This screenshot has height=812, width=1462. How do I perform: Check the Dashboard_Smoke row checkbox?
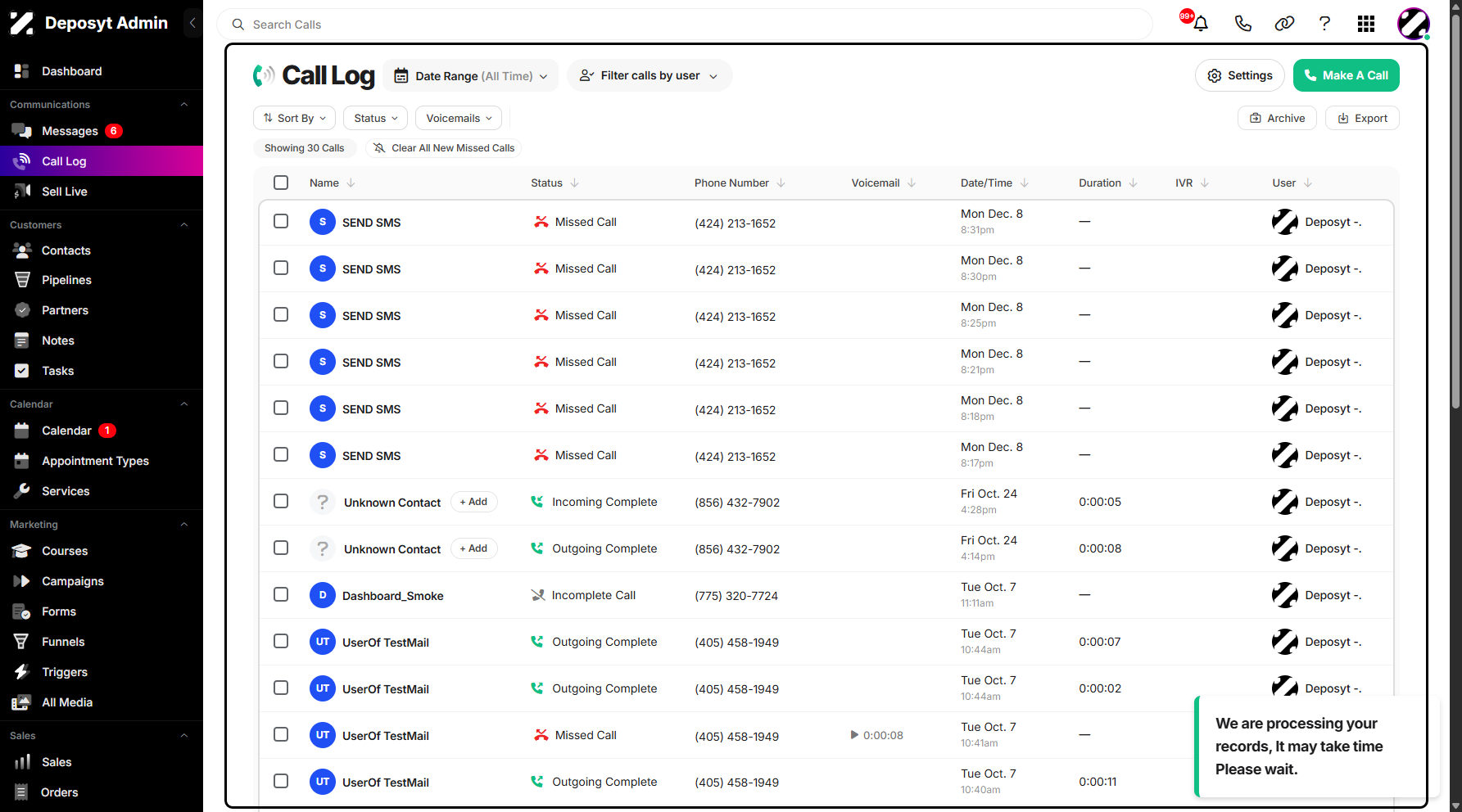point(281,594)
